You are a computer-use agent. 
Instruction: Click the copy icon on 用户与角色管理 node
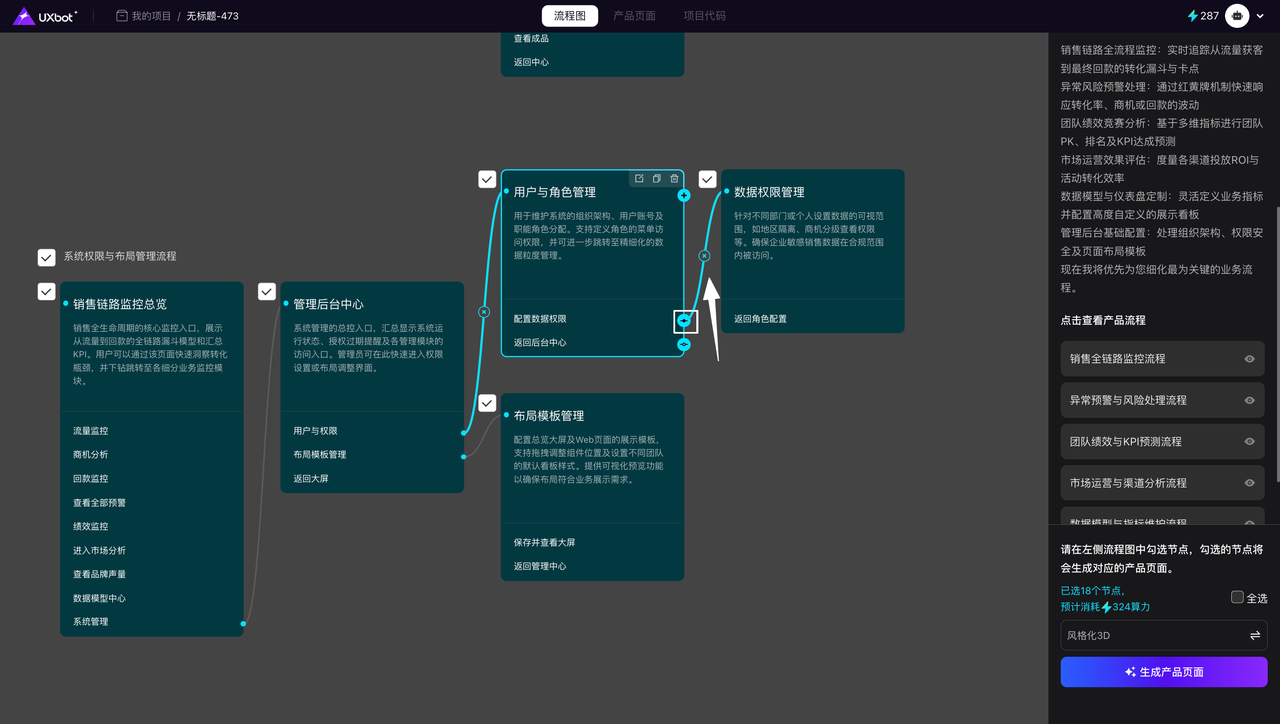[x=657, y=179]
